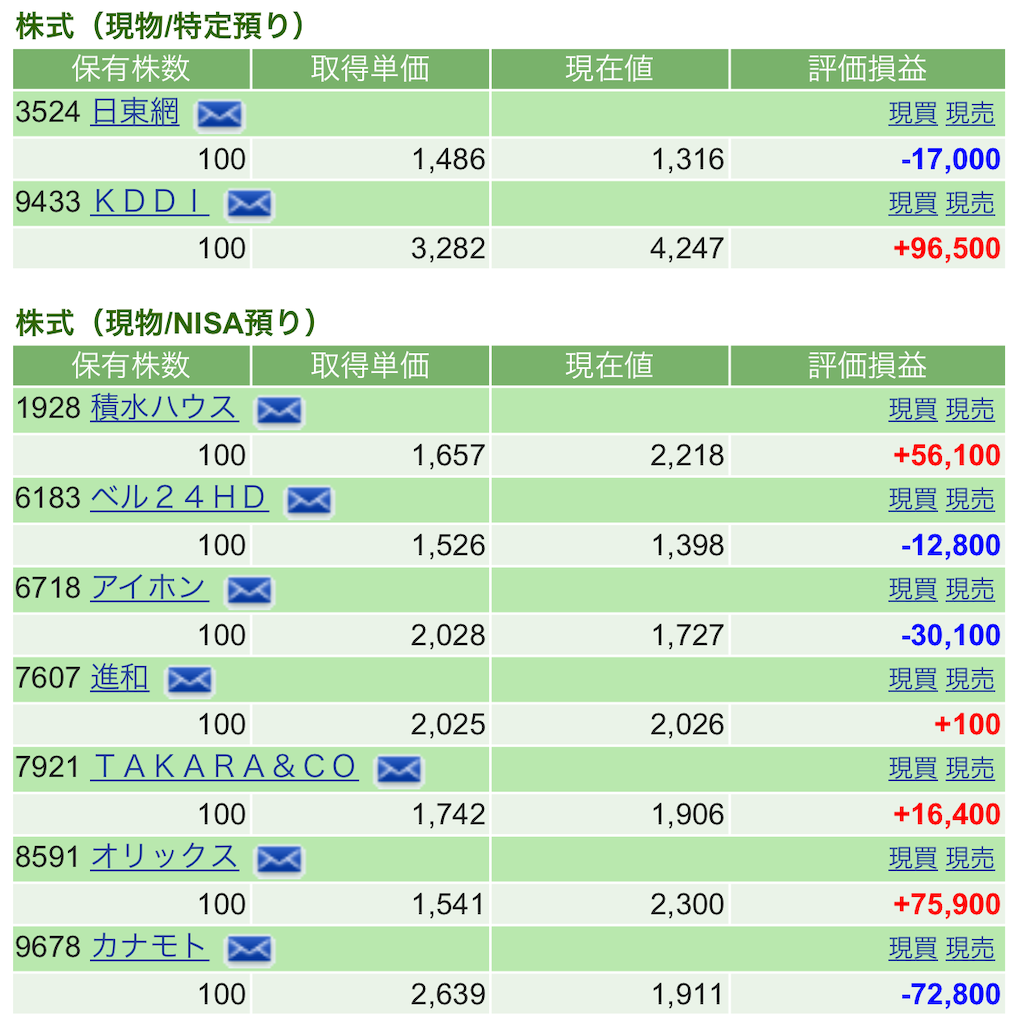
Task: Select the +16,400 gain value
Action: (x=946, y=814)
